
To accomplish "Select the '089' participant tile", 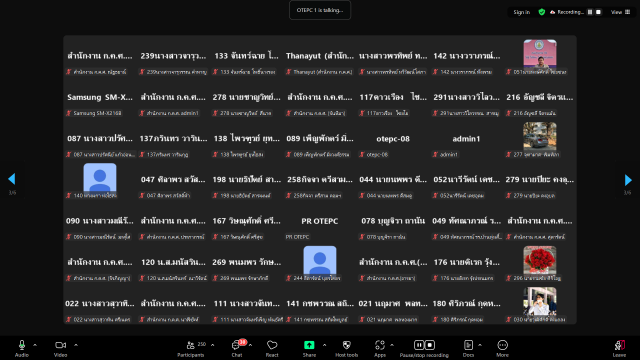I will tap(320, 140).
